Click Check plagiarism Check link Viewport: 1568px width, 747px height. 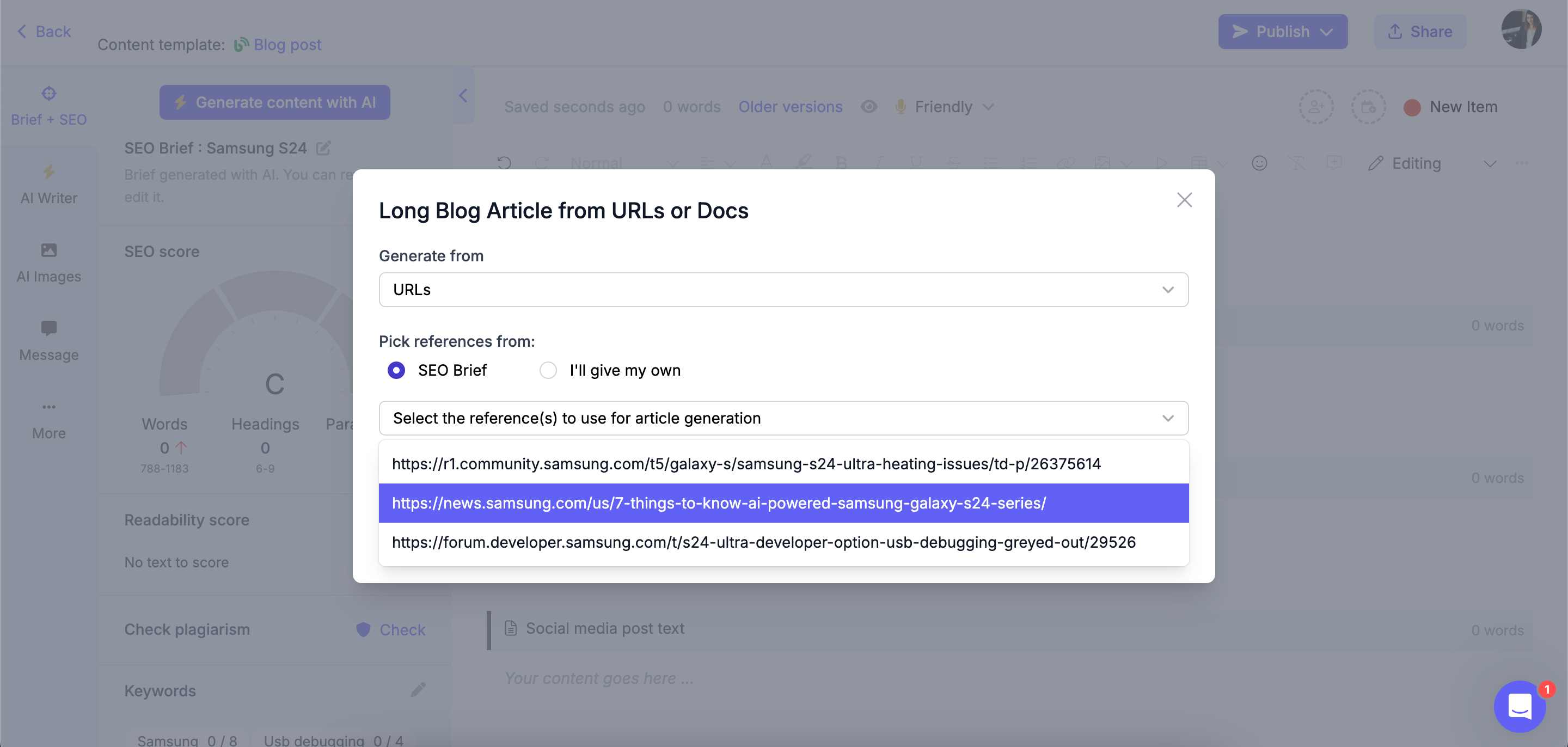click(402, 629)
